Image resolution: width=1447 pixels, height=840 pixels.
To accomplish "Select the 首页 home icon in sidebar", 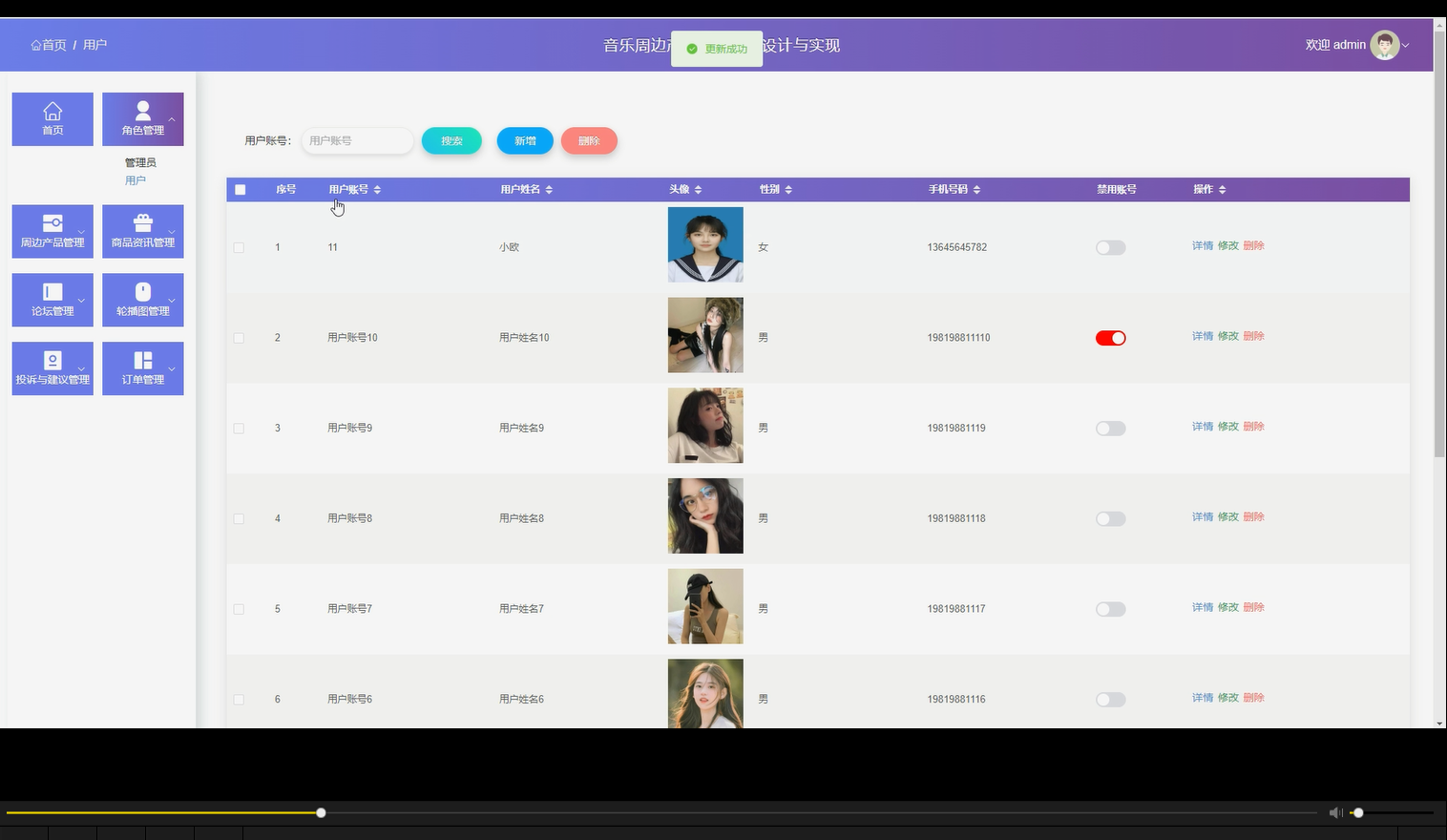I will pyautogui.click(x=52, y=118).
